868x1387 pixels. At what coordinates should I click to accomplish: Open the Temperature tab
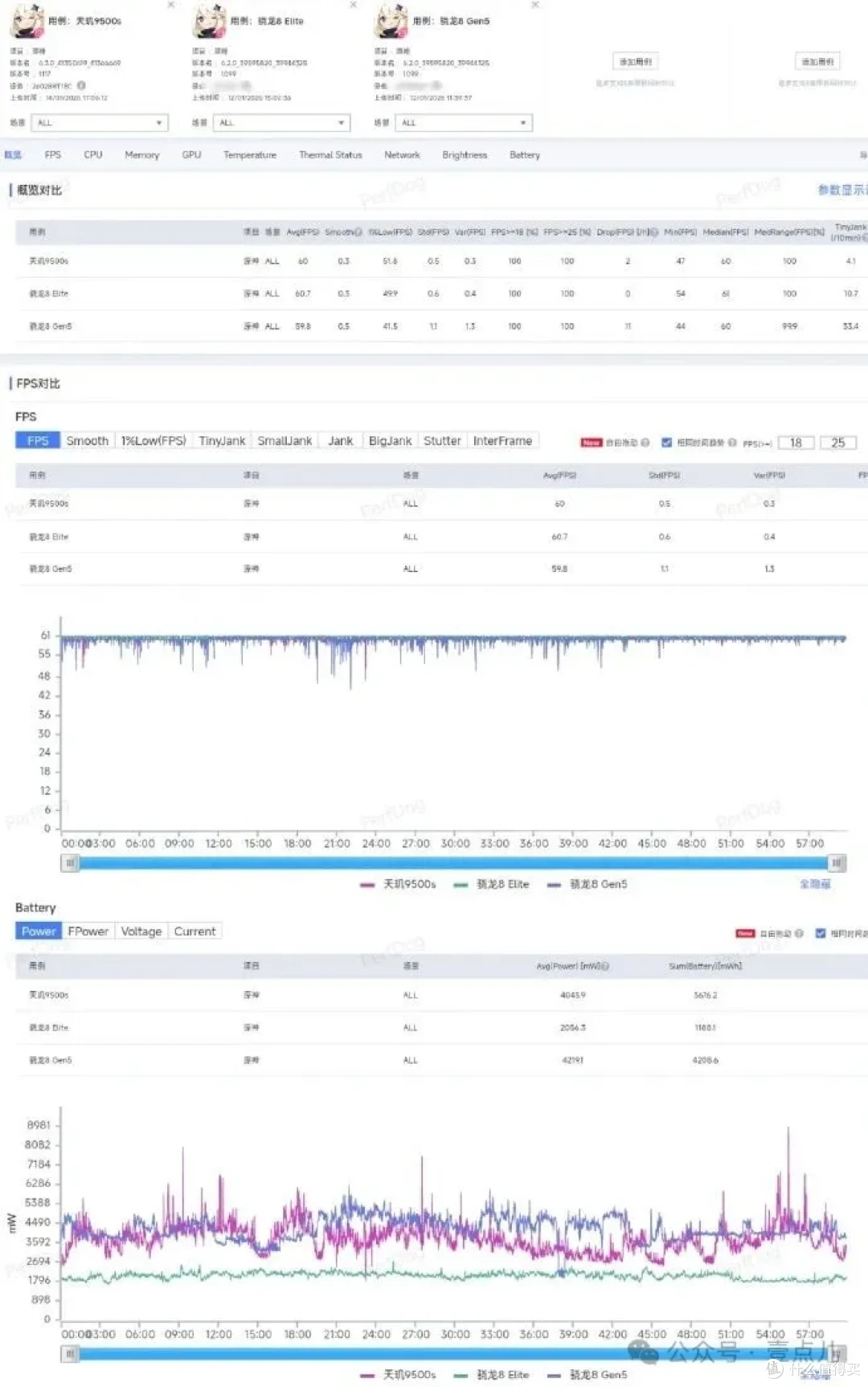(250, 155)
